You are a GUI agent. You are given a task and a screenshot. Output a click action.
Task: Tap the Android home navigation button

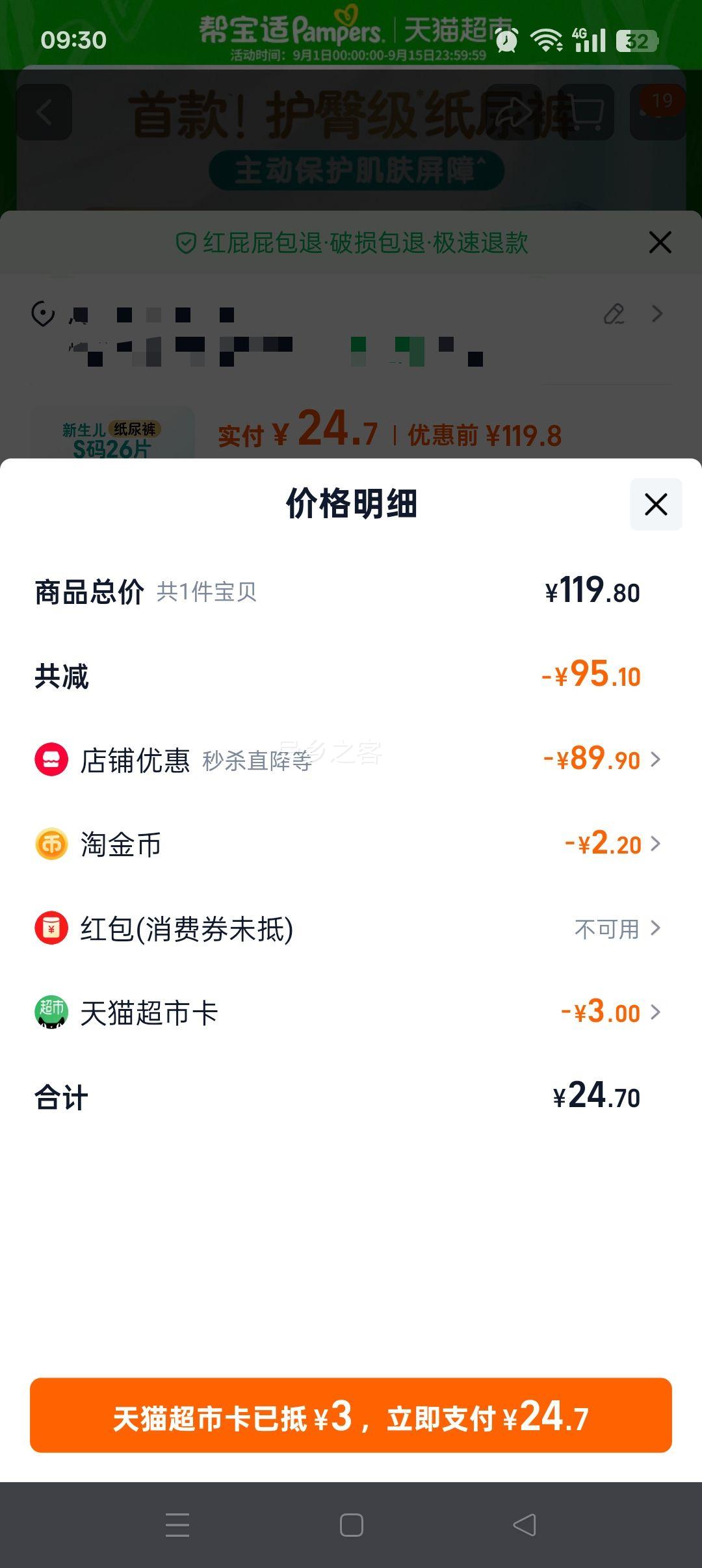[351, 1525]
